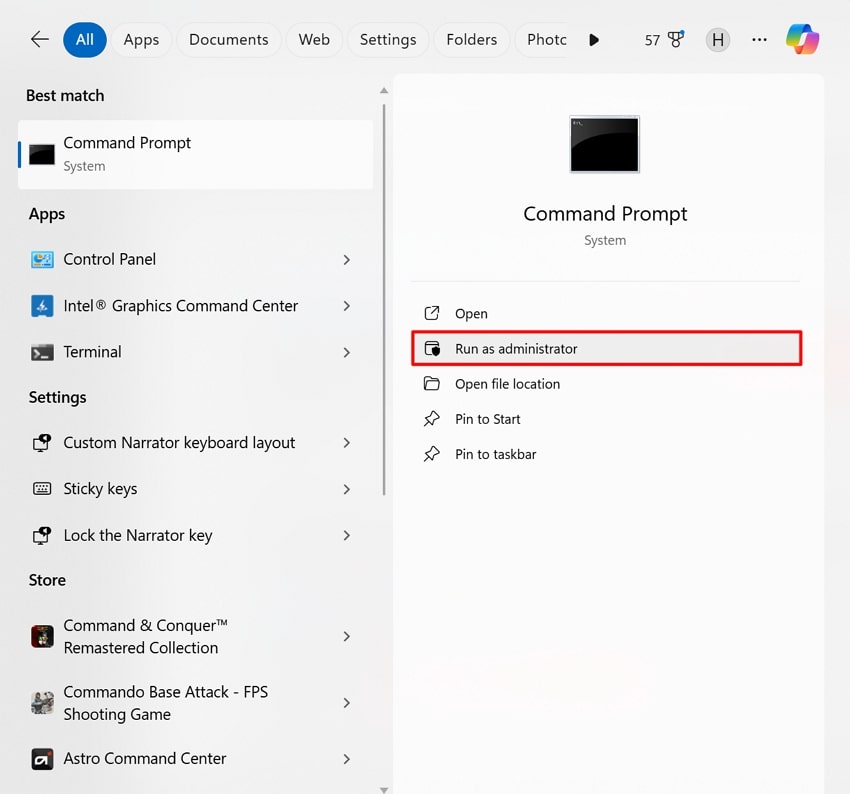Click the scrollbar down arrow in results
850x794 pixels.
[384, 790]
